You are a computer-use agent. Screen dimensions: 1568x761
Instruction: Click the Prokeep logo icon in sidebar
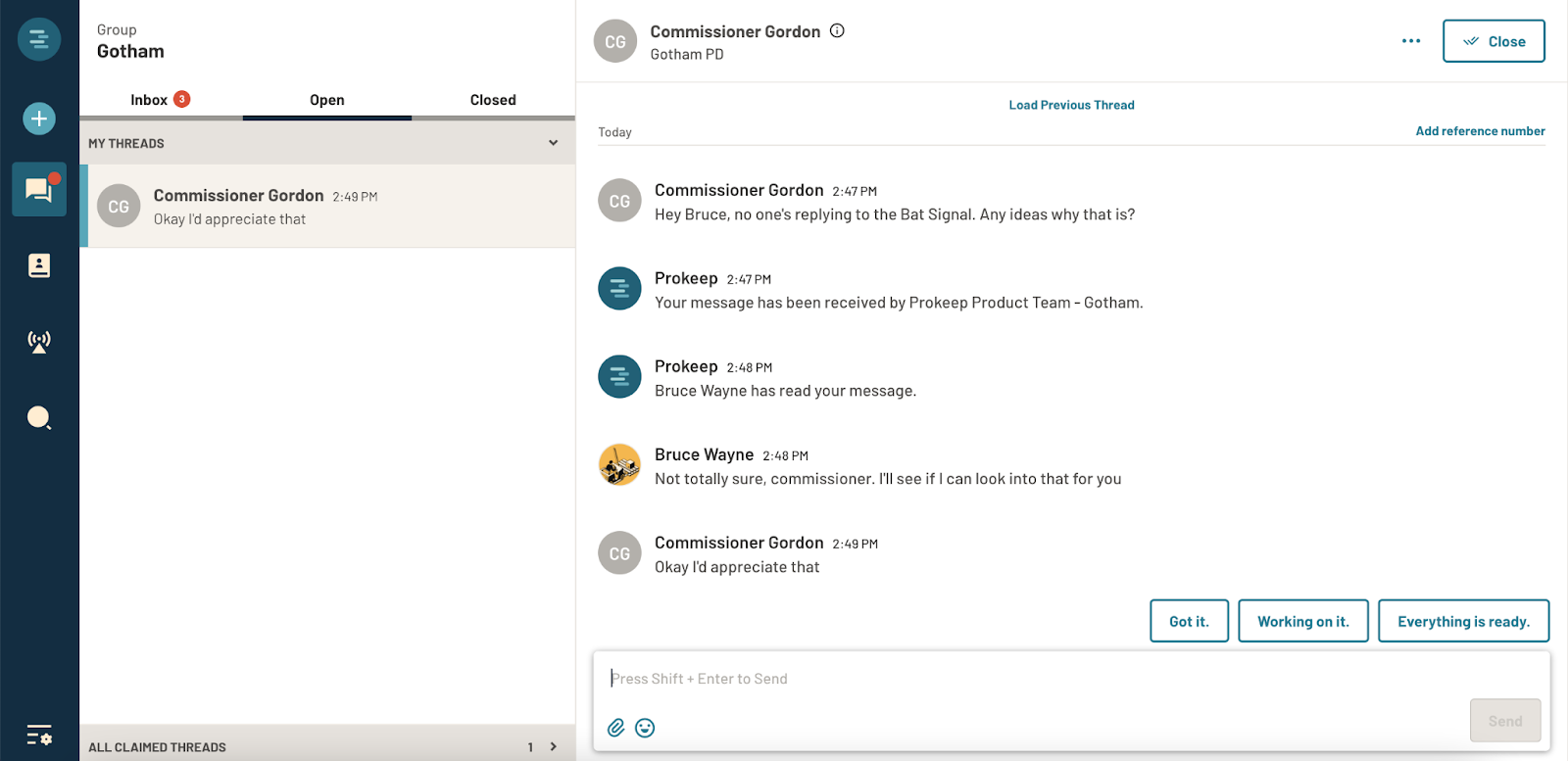(x=39, y=39)
